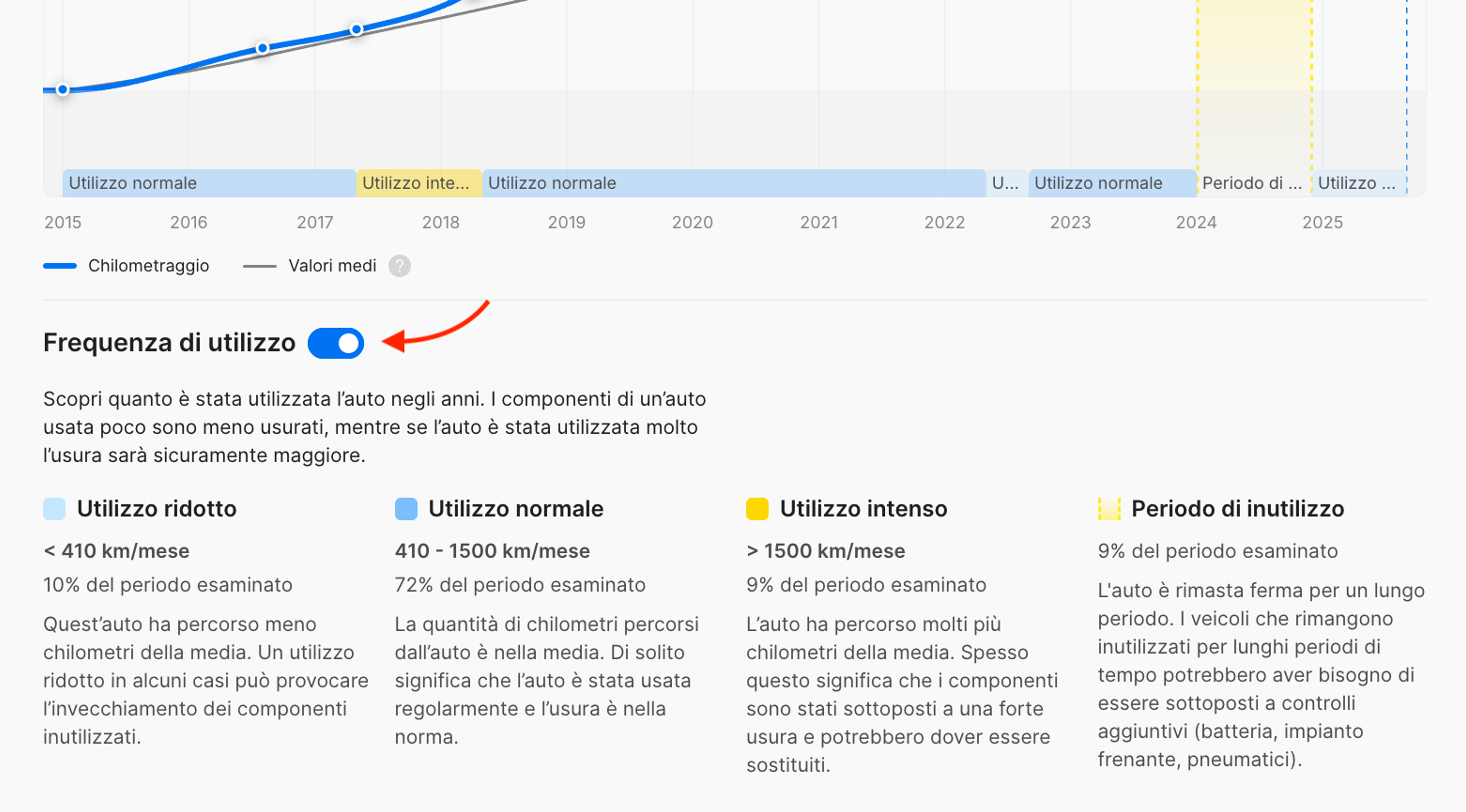Select the 2015 mileage data point

pyautogui.click(x=63, y=89)
